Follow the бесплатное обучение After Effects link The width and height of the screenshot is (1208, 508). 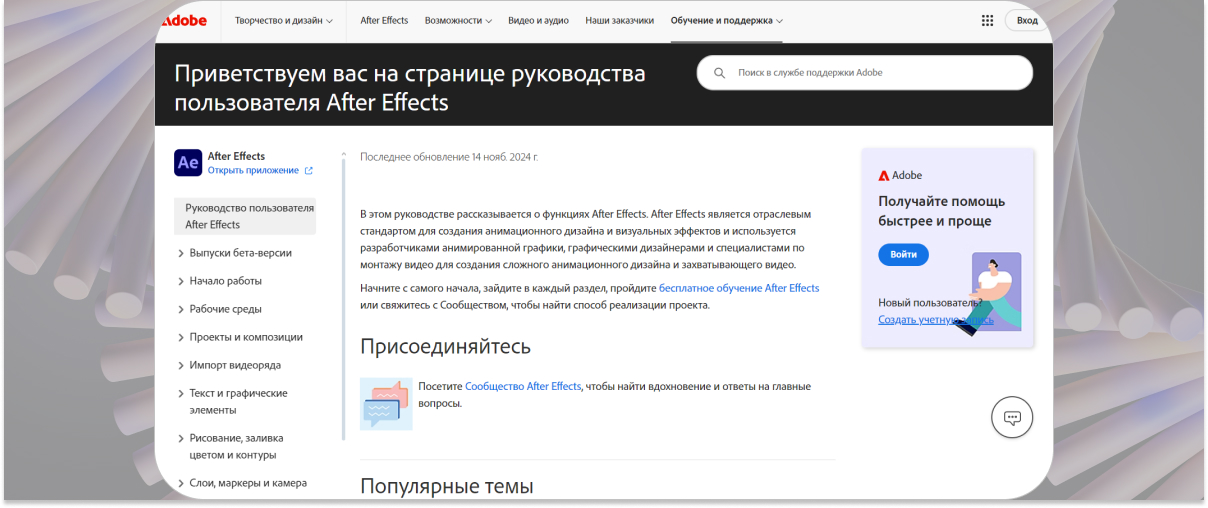[739, 288]
